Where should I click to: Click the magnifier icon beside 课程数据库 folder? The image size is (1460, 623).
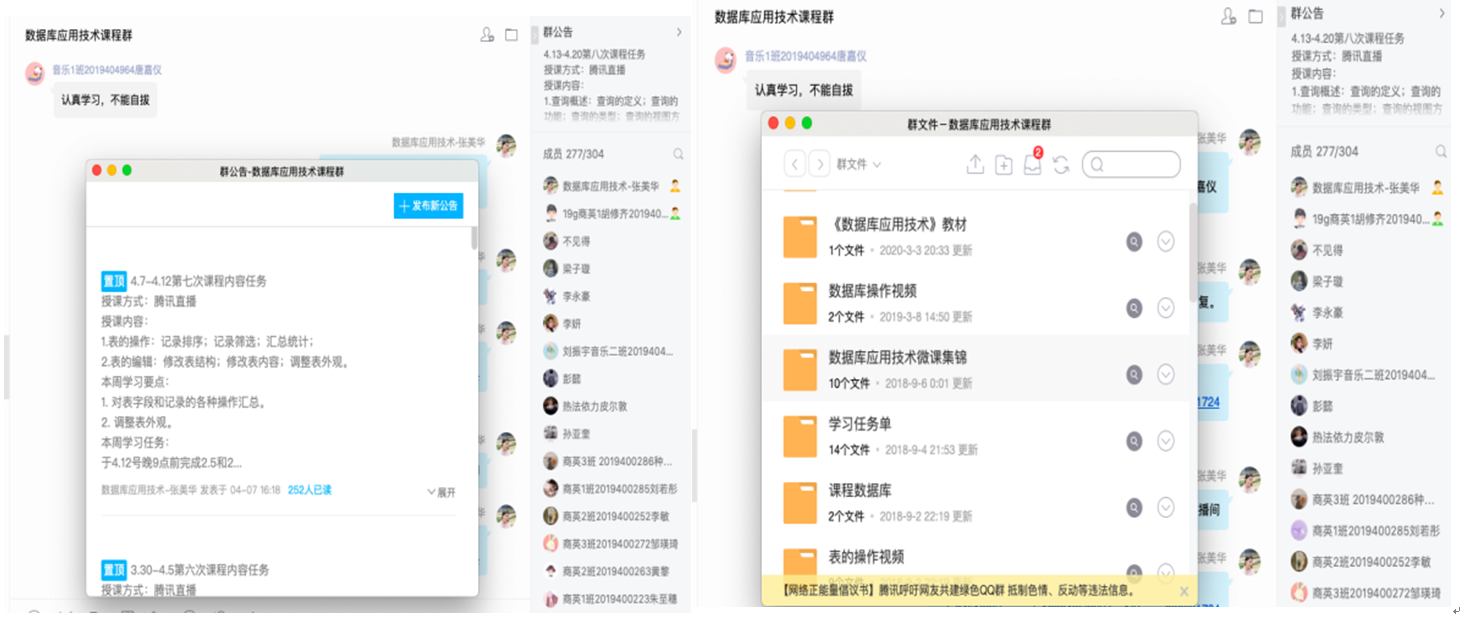1134,507
